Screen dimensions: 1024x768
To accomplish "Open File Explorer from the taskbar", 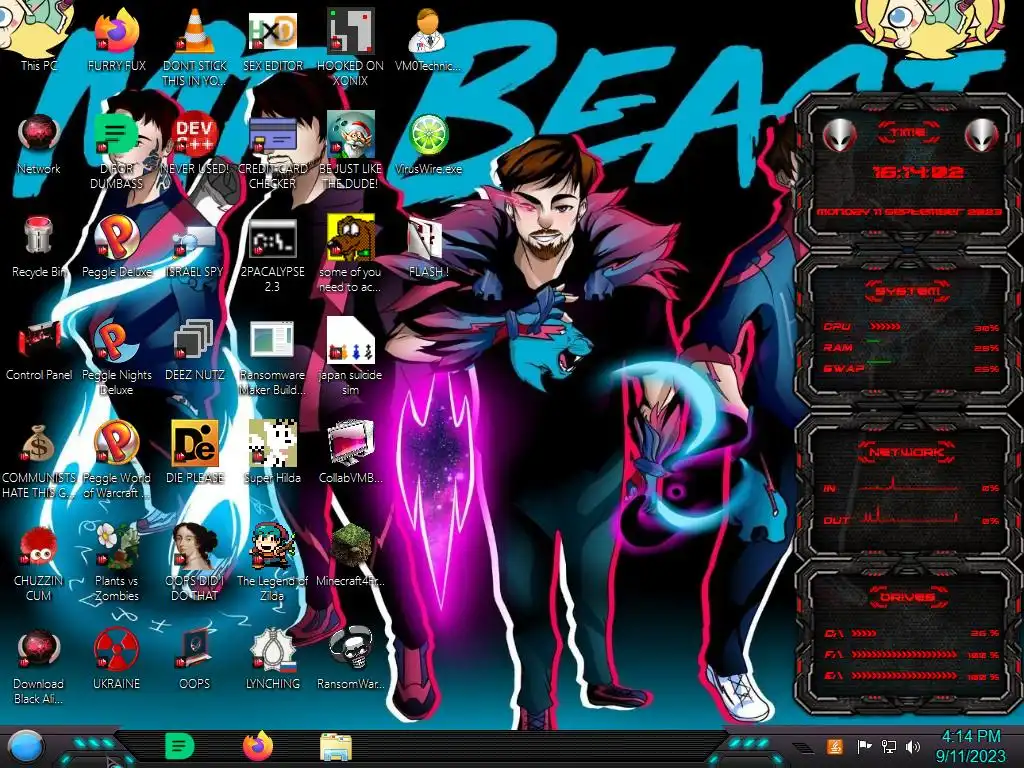I will pos(336,746).
